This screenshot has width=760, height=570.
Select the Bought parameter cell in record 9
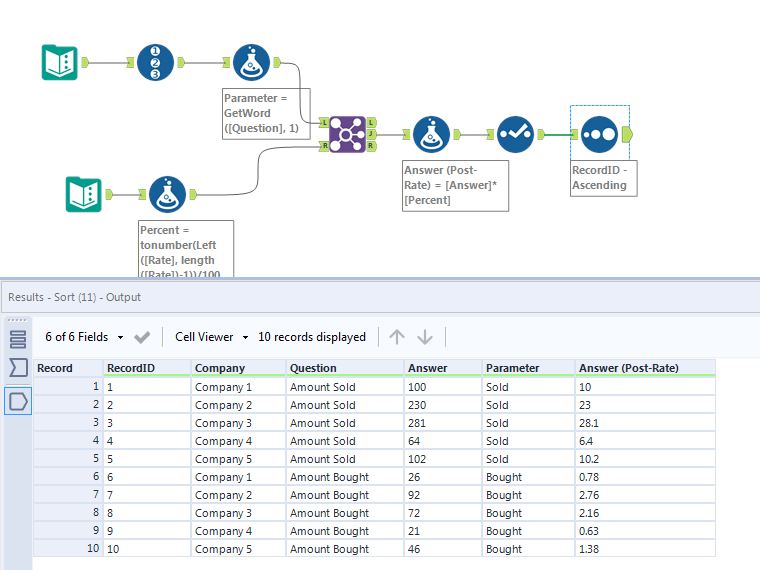click(x=528, y=531)
